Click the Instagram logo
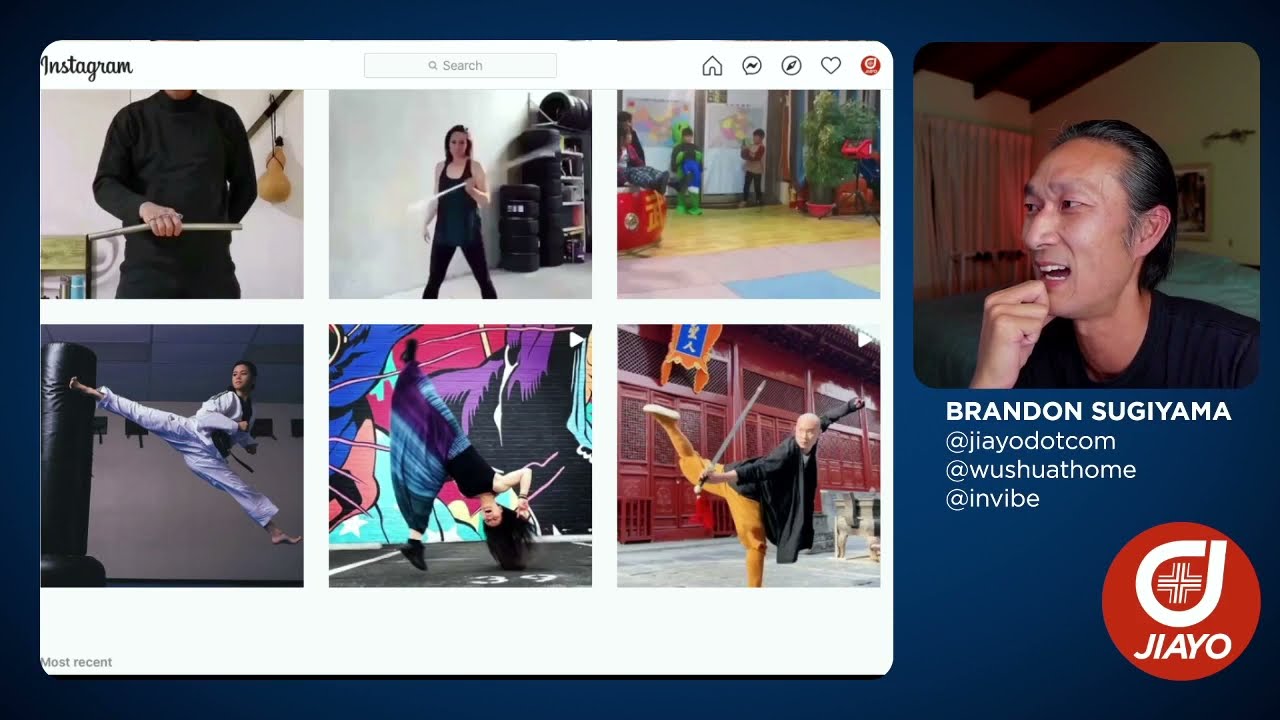Image resolution: width=1280 pixels, height=720 pixels. click(x=86, y=67)
